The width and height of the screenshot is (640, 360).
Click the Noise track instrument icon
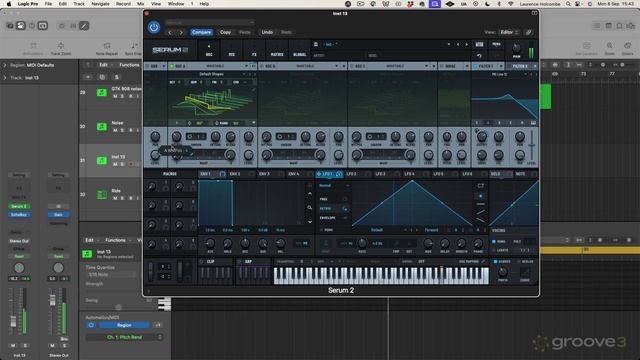pyautogui.click(x=102, y=127)
